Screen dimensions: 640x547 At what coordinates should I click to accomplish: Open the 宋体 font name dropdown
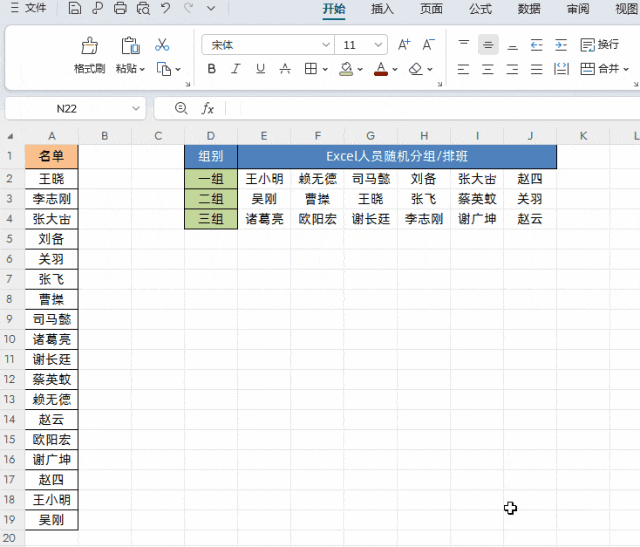click(x=325, y=44)
